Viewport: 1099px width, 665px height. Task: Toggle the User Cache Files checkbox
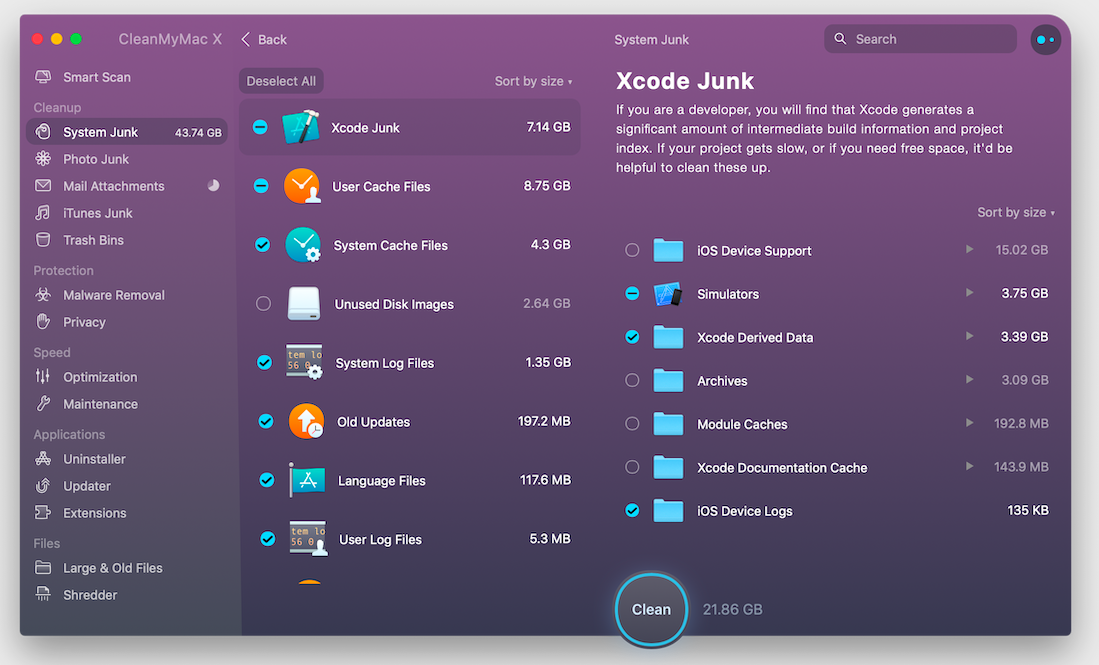261,186
